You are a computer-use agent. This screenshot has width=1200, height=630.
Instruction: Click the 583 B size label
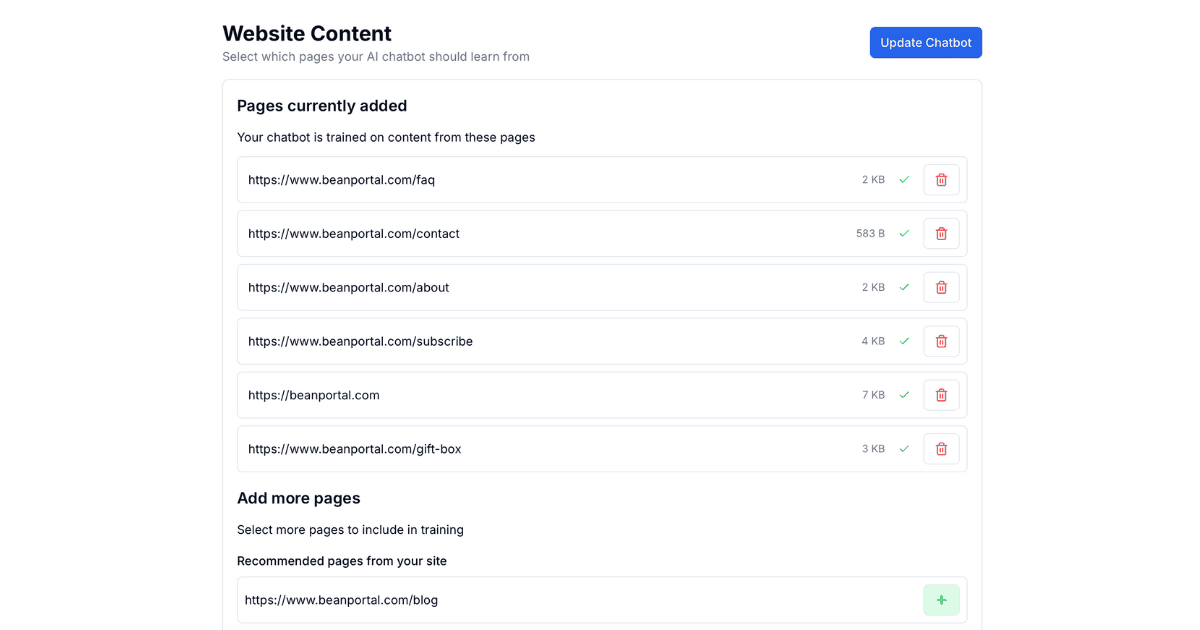click(870, 234)
